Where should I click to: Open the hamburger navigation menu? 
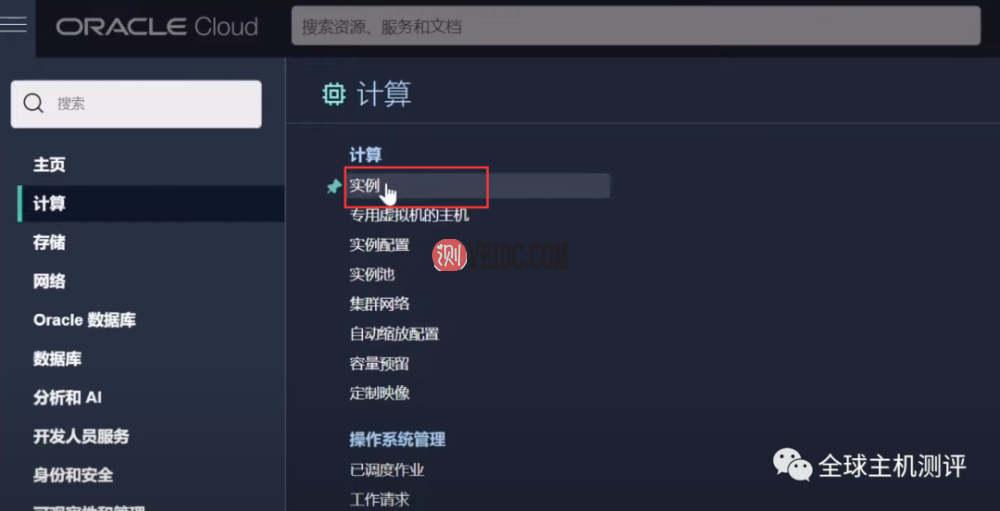13,25
